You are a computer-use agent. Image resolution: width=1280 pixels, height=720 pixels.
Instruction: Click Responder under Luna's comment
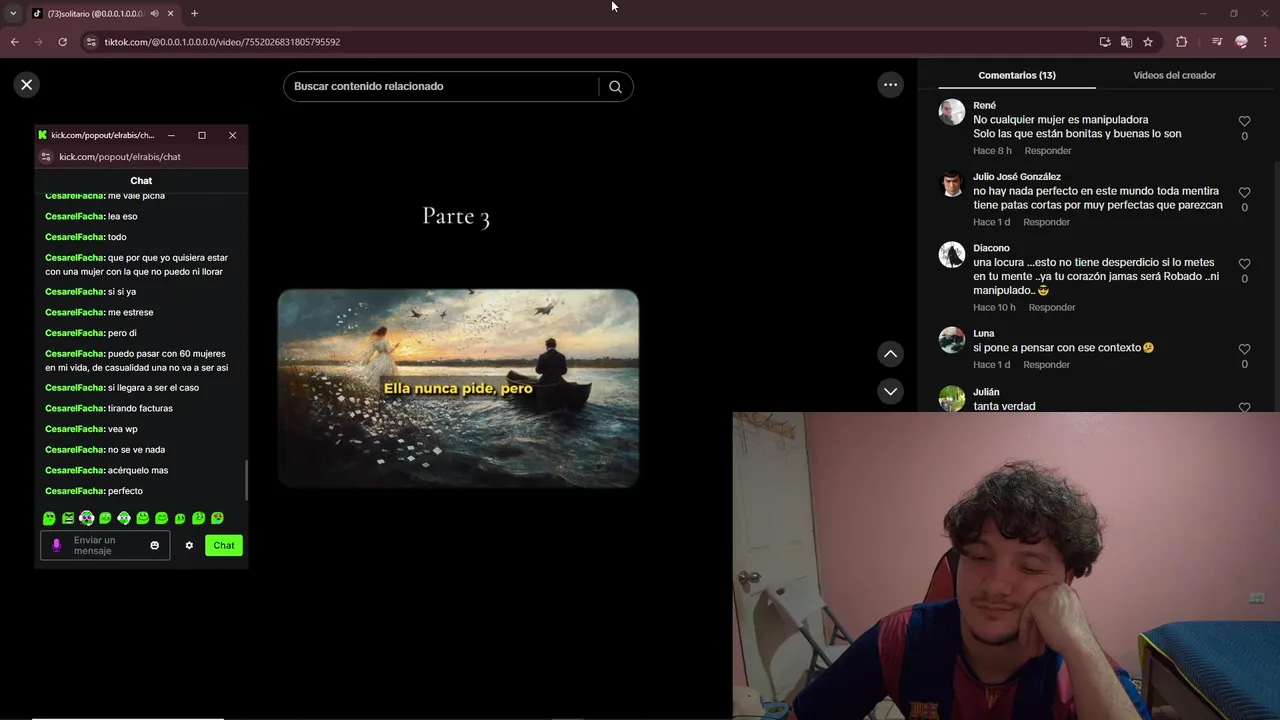point(1046,365)
